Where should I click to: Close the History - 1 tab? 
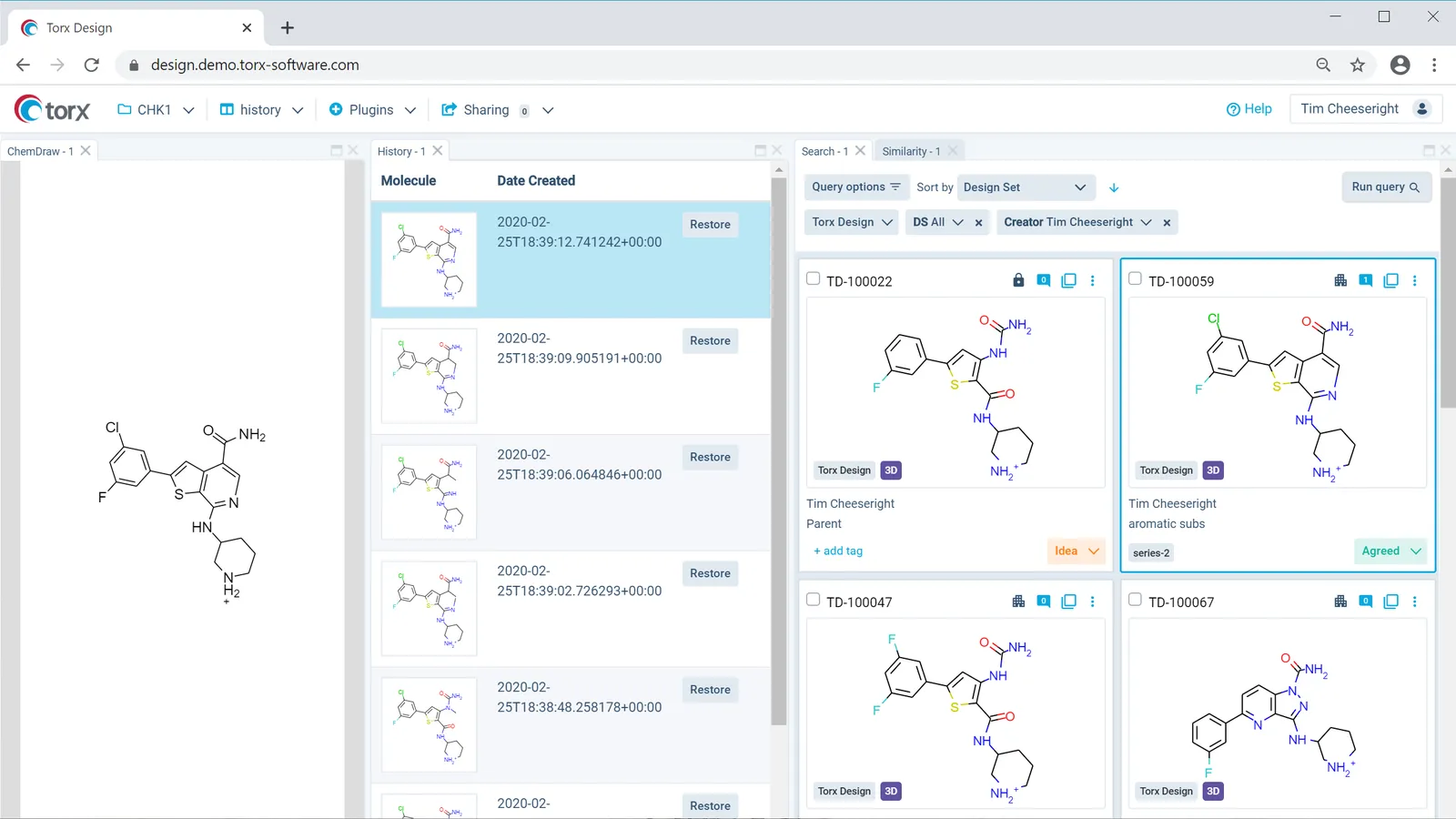pyautogui.click(x=438, y=150)
